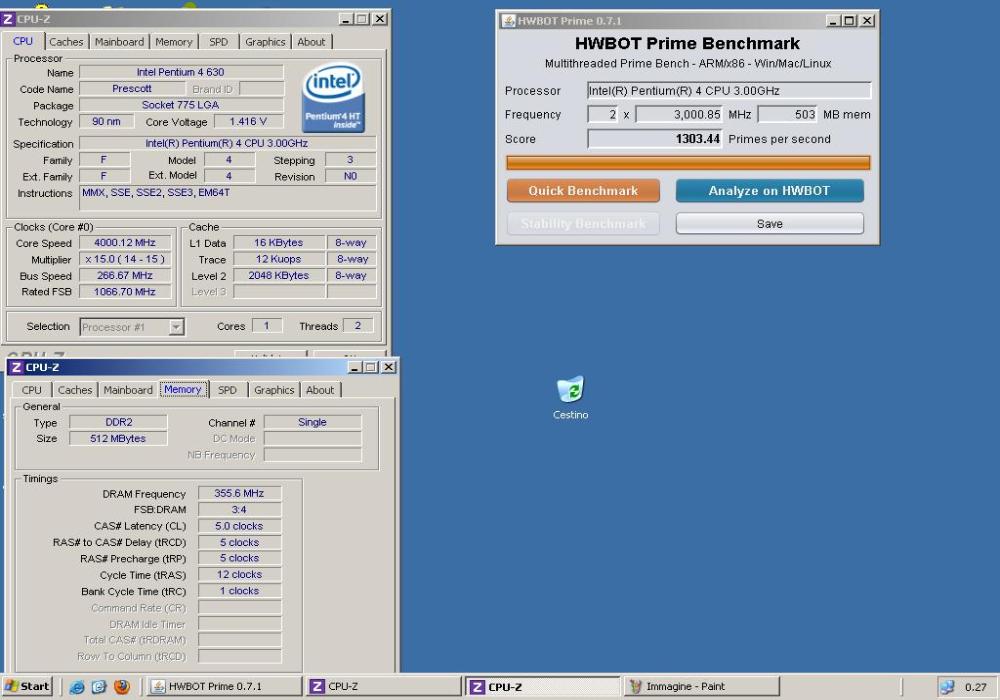This screenshot has width=1000, height=700.
Task: Select the CPU tab in top CPU-Z window
Action: coord(23,41)
